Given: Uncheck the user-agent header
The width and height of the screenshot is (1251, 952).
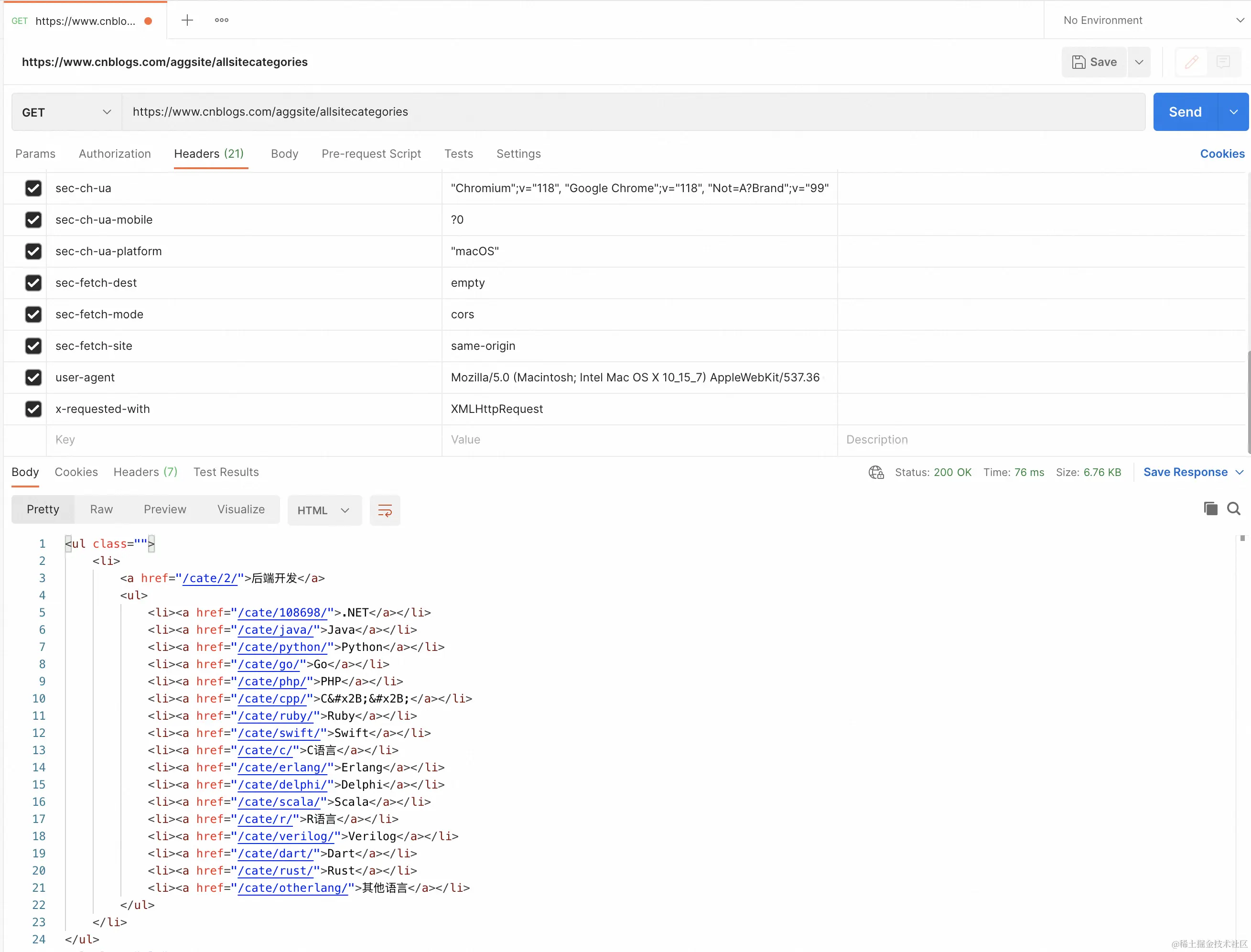Looking at the screenshot, I should coord(33,378).
